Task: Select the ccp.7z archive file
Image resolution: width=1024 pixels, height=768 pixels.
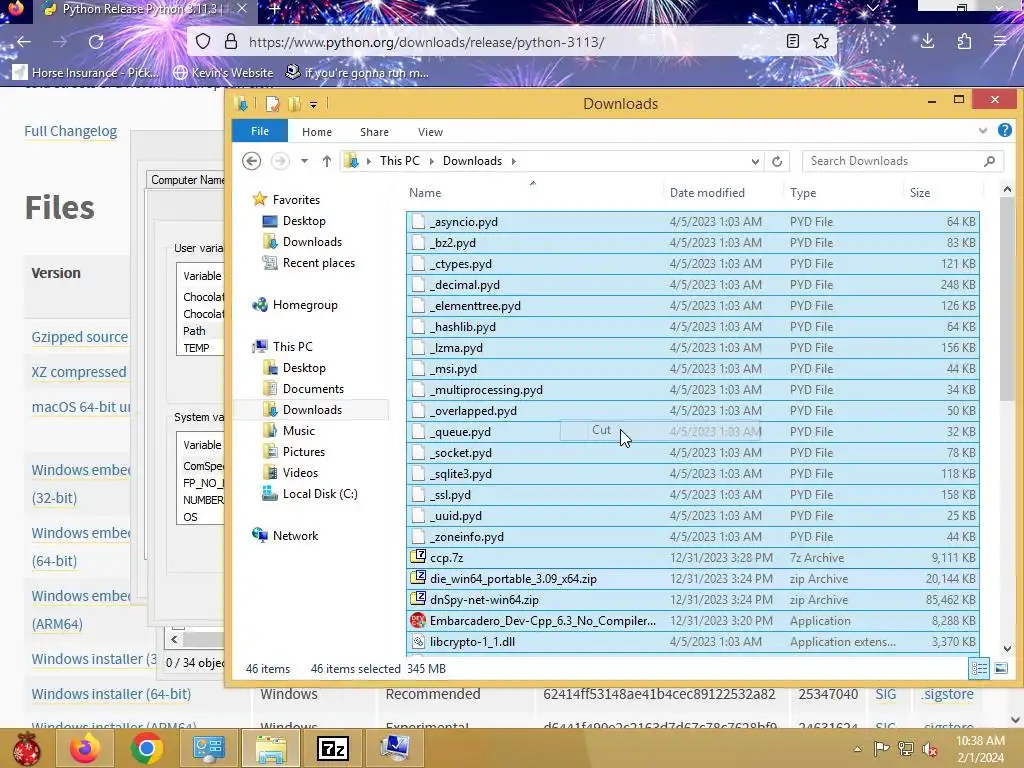Action: click(x=692, y=558)
